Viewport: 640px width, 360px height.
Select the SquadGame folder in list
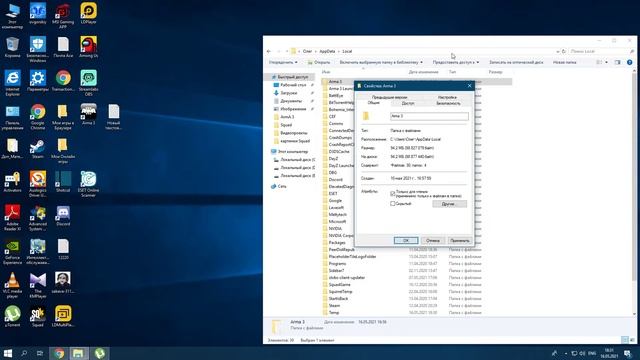point(340,284)
